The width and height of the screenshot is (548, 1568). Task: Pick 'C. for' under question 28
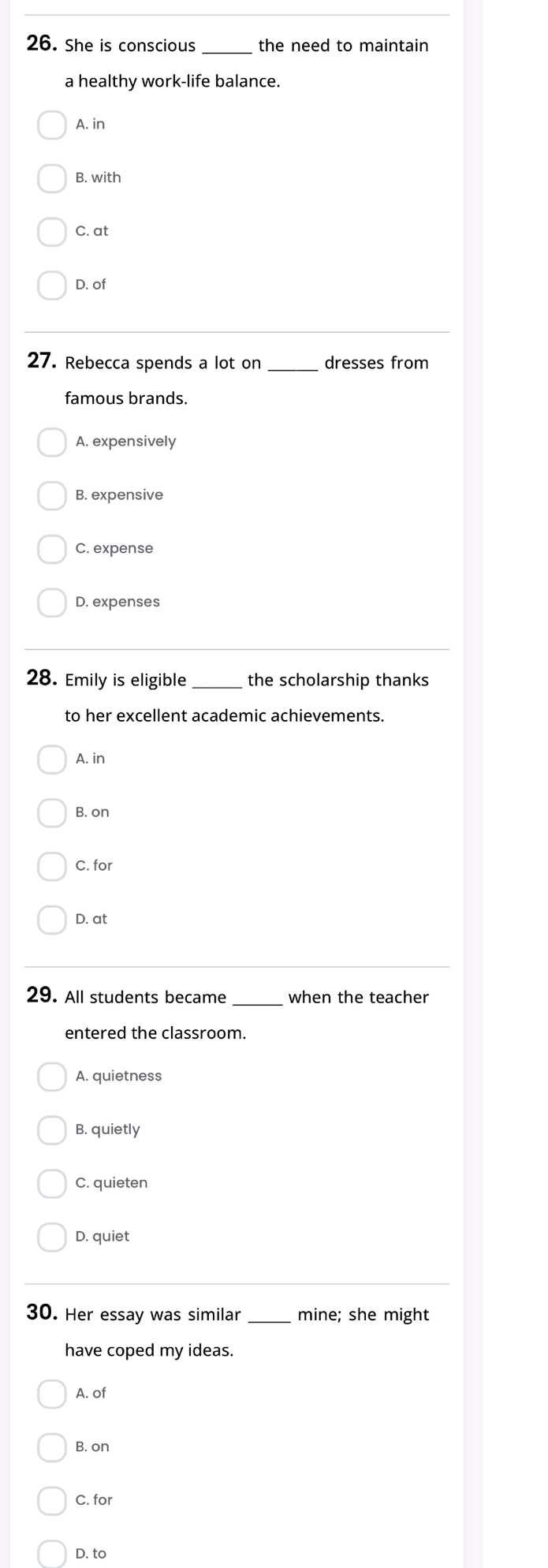coord(52,866)
